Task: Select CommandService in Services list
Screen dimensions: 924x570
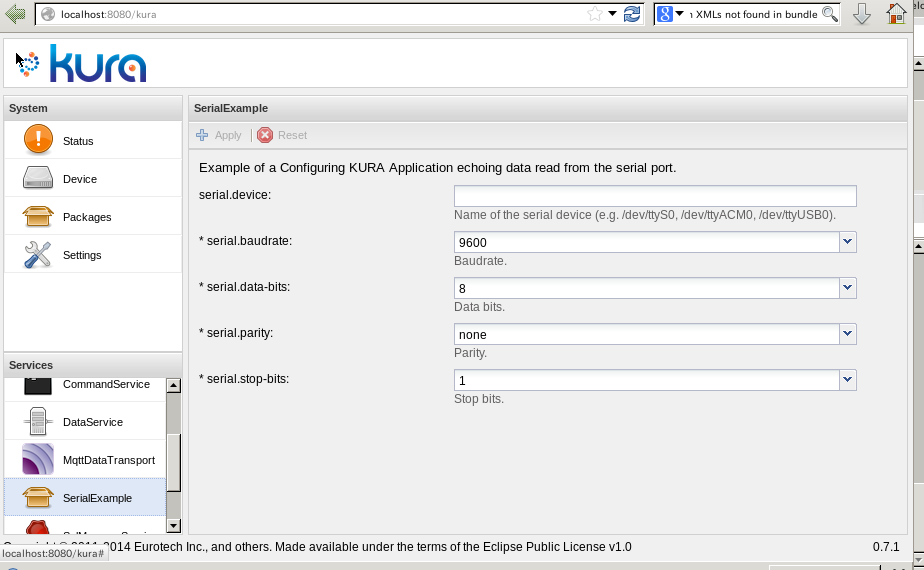Action: click(106, 384)
